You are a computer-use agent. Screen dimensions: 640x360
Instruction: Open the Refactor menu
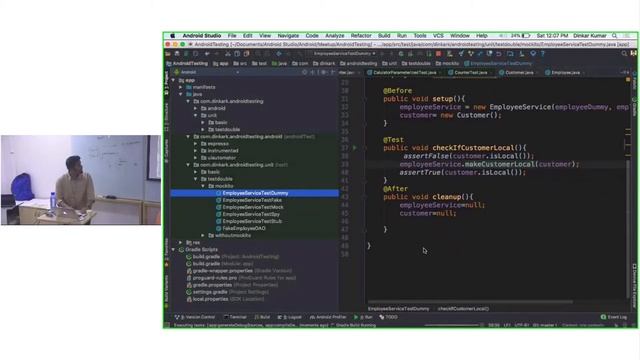pos(361,36)
